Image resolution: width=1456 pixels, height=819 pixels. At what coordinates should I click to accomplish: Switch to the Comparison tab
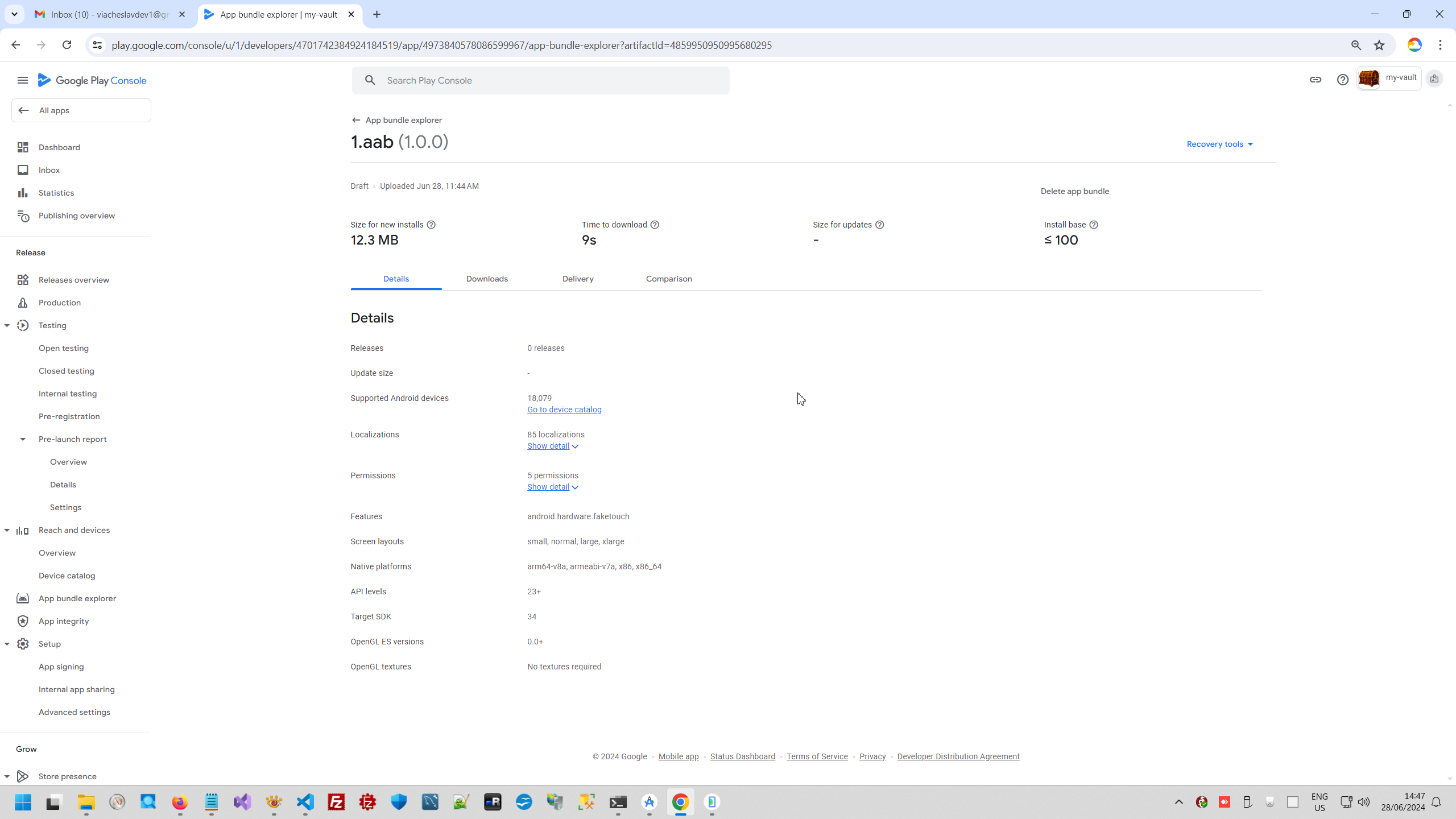click(669, 279)
